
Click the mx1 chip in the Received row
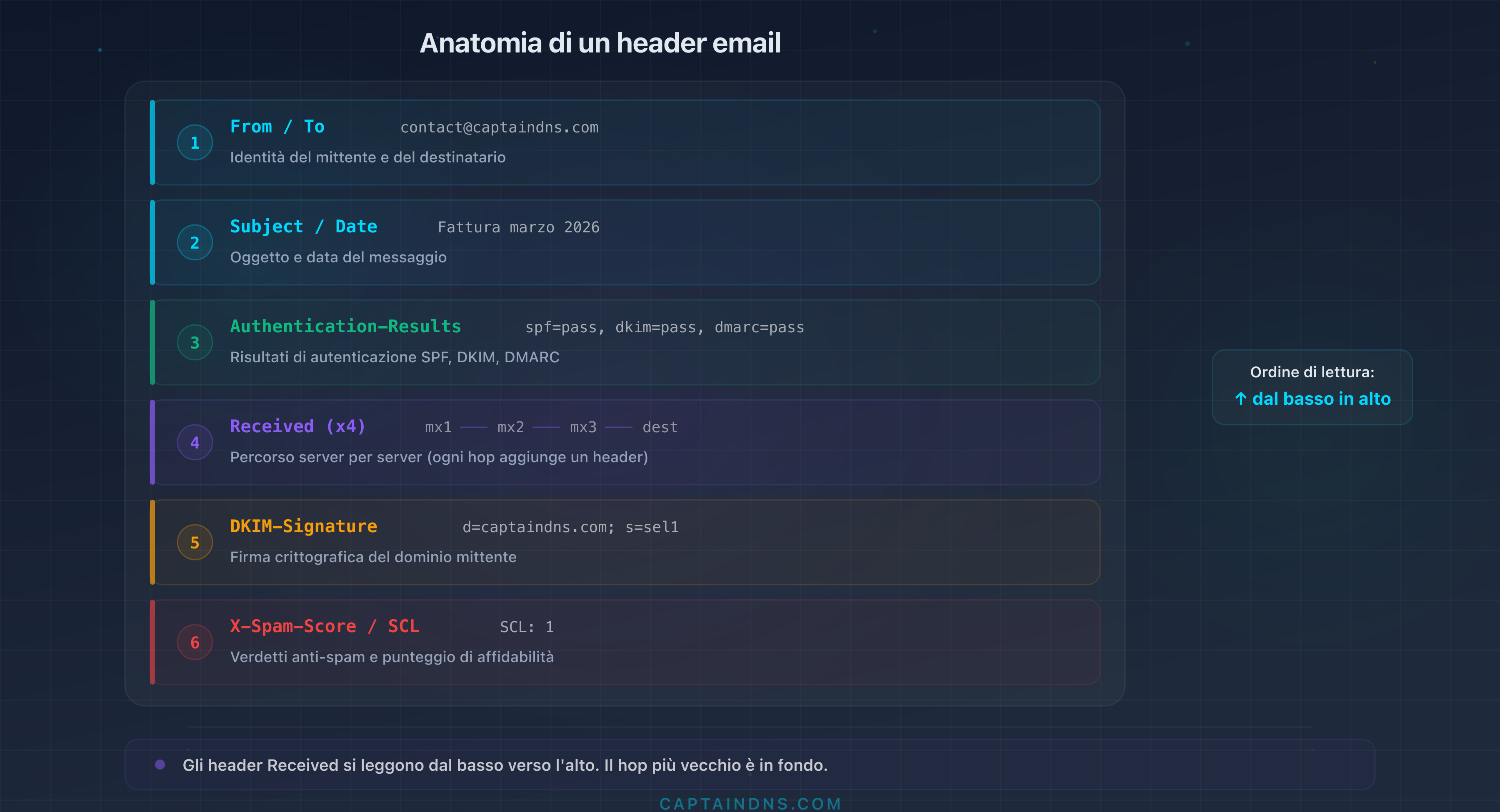(x=437, y=427)
